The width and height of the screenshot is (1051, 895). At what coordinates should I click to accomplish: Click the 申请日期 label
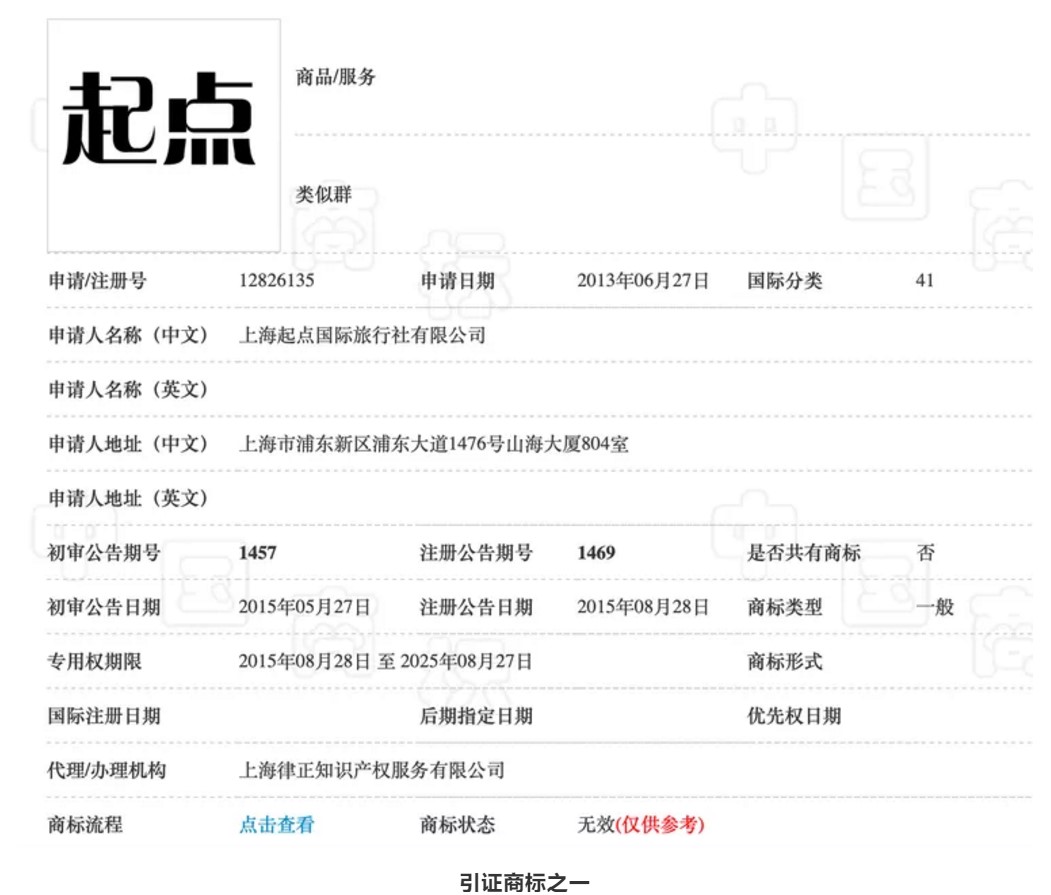pos(457,281)
